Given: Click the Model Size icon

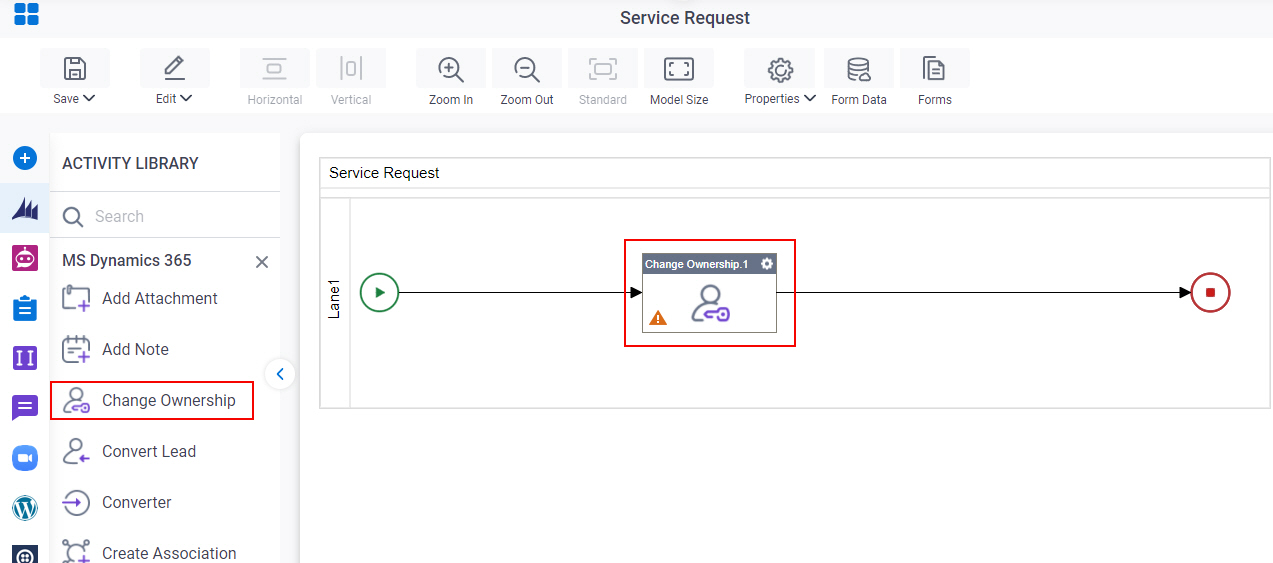Looking at the screenshot, I should (x=679, y=68).
